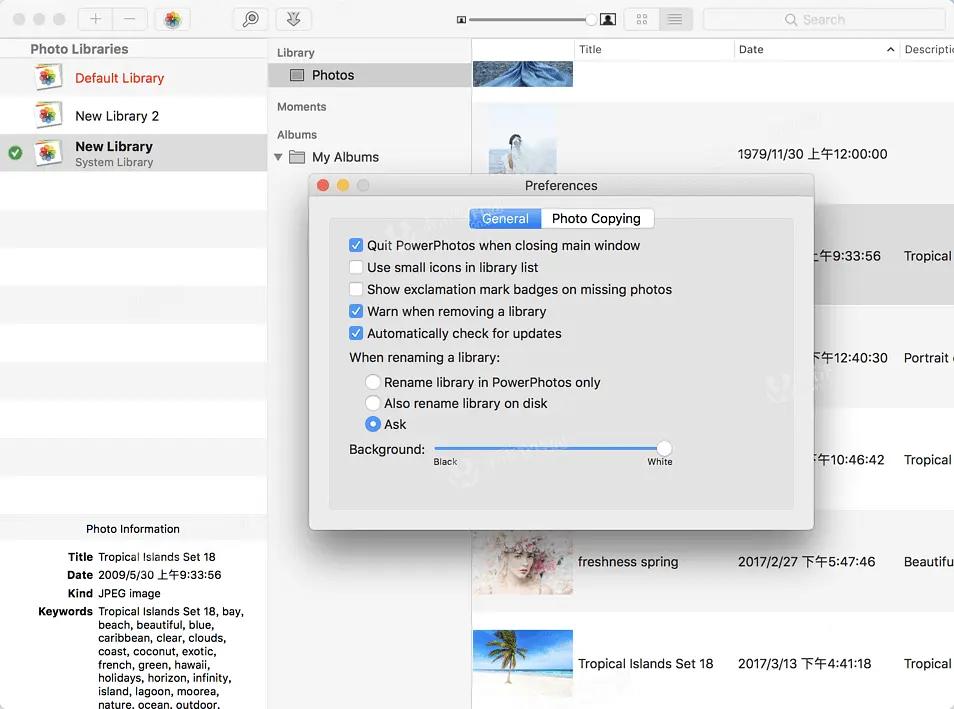This screenshot has width=954, height=709.
Task: Open the Moments section
Action: click(302, 107)
